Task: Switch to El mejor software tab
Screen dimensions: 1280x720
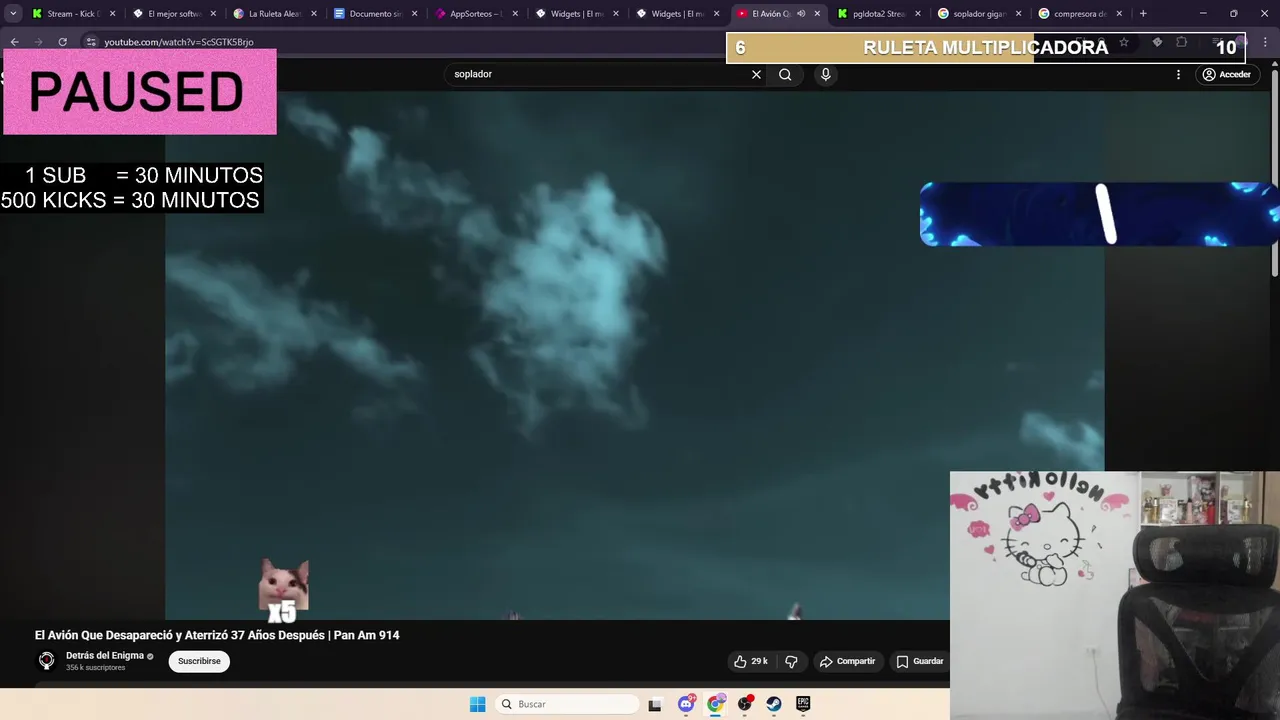Action: point(174,14)
